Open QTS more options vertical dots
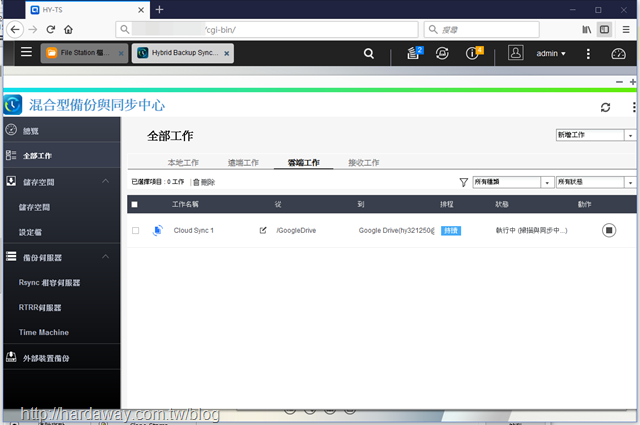 click(x=588, y=53)
